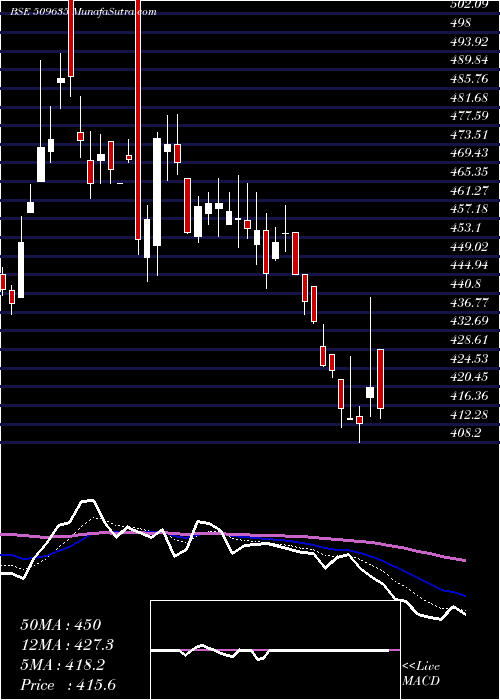
Task: Click the 424.53 price level label
Action: click(x=469, y=358)
